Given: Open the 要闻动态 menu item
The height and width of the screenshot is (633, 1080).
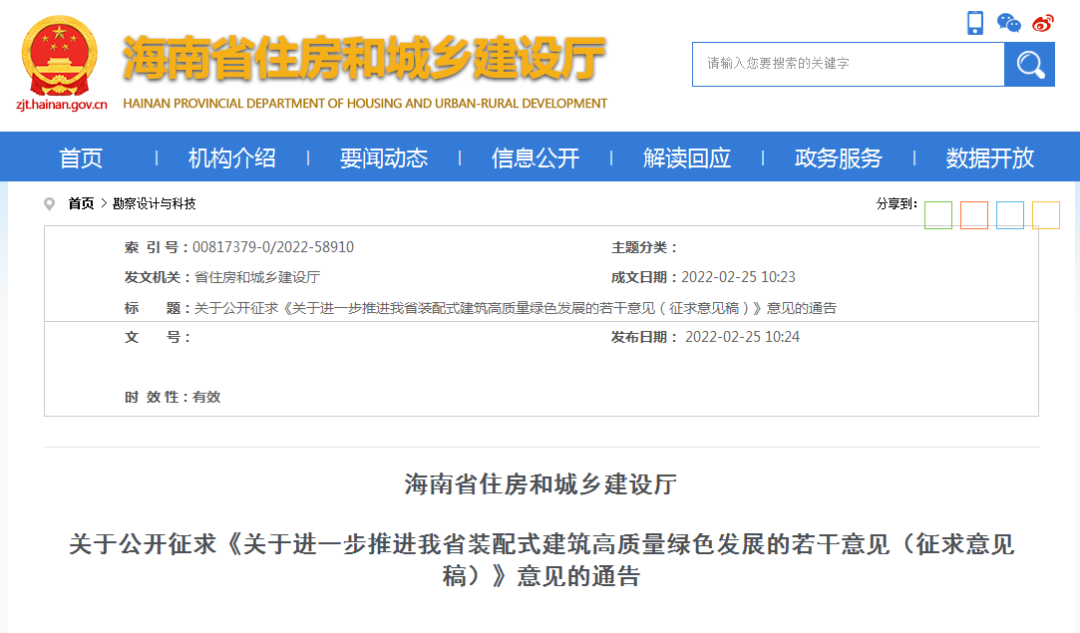Looking at the screenshot, I should click(384, 157).
